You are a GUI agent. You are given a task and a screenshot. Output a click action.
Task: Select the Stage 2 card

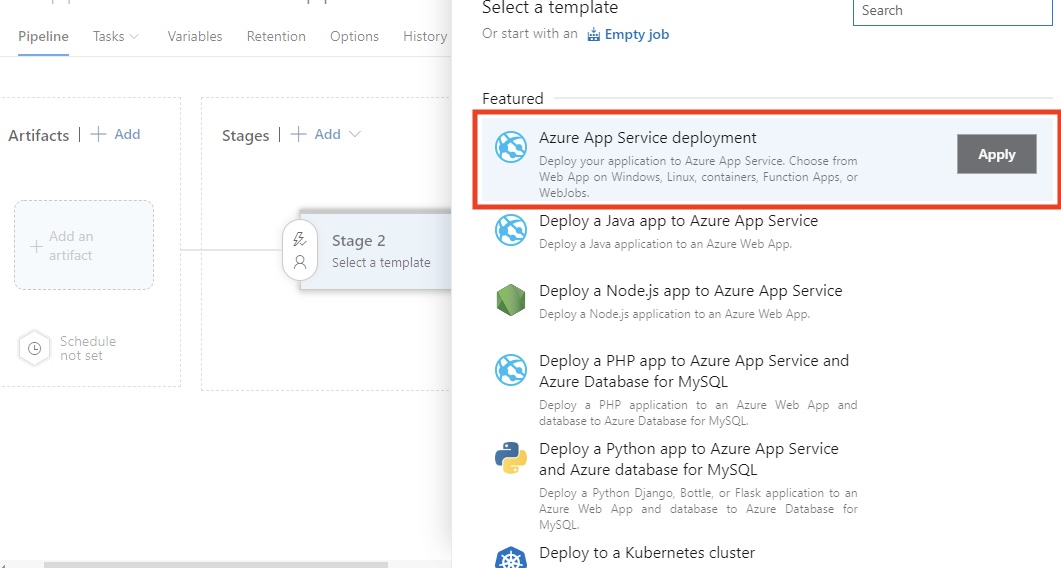pos(376,250)
